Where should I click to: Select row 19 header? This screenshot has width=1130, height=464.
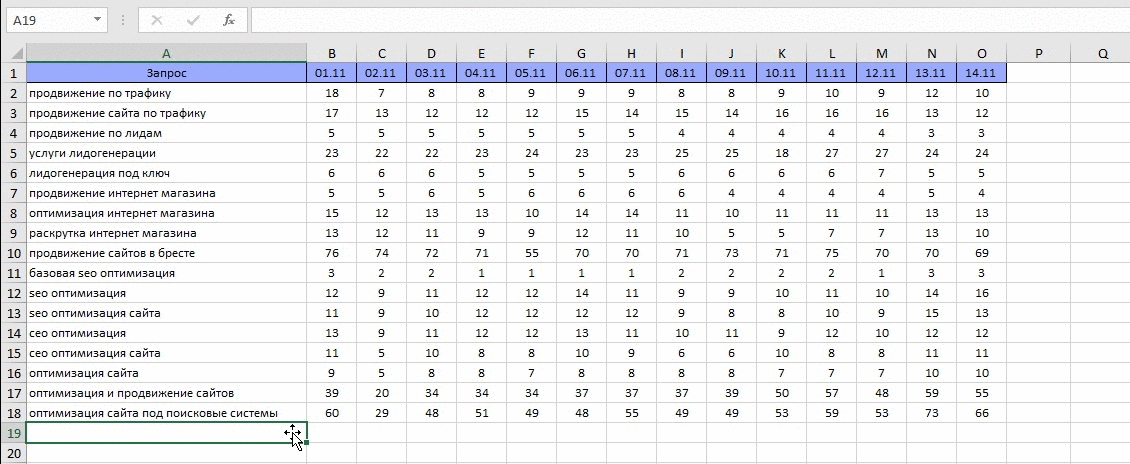click(x=13, y=432)
